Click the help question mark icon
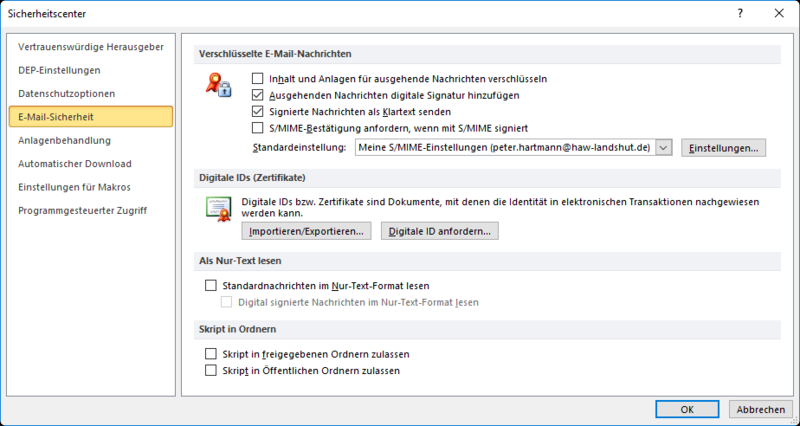The height and width of the screenshot is (426, 800). point(740,13)
